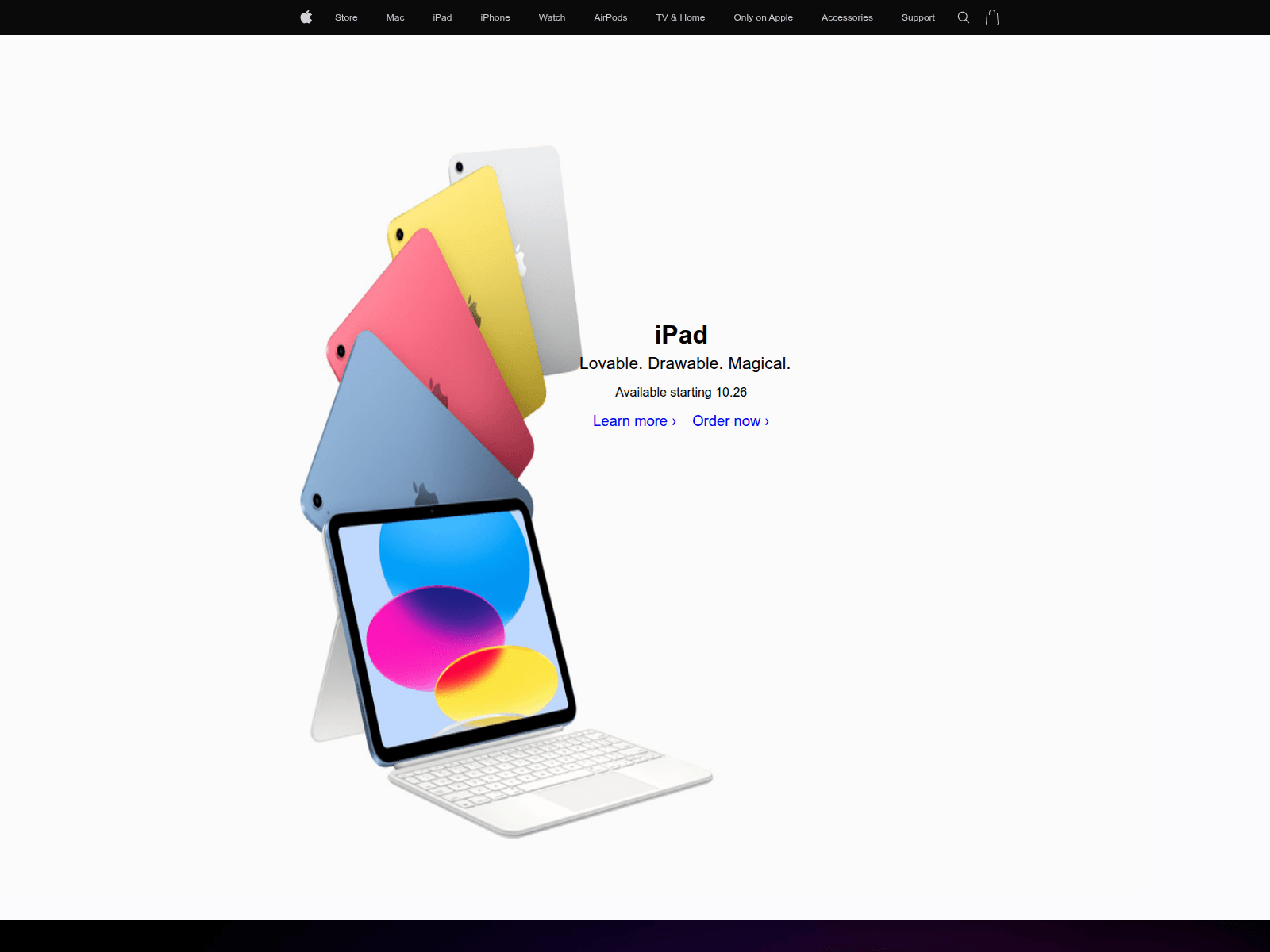The height and width of the screenshot is (952, 1270).
Task: Click the 'Lovable. Drawable. Magical.' tagline
Action: click(684, 363)
